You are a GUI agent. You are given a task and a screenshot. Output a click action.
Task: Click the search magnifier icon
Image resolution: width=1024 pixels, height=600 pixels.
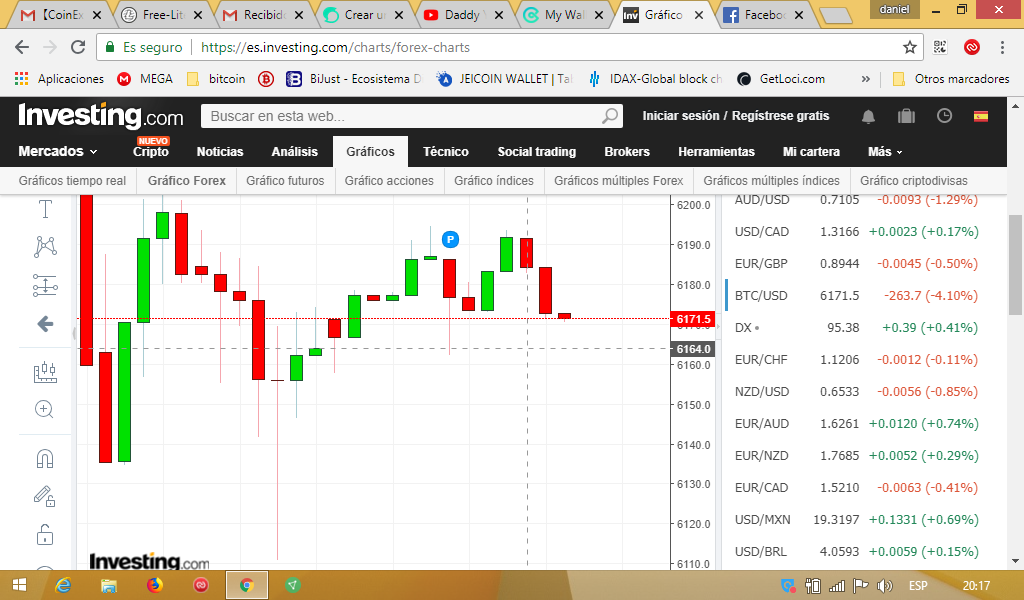tap(609, 116)
